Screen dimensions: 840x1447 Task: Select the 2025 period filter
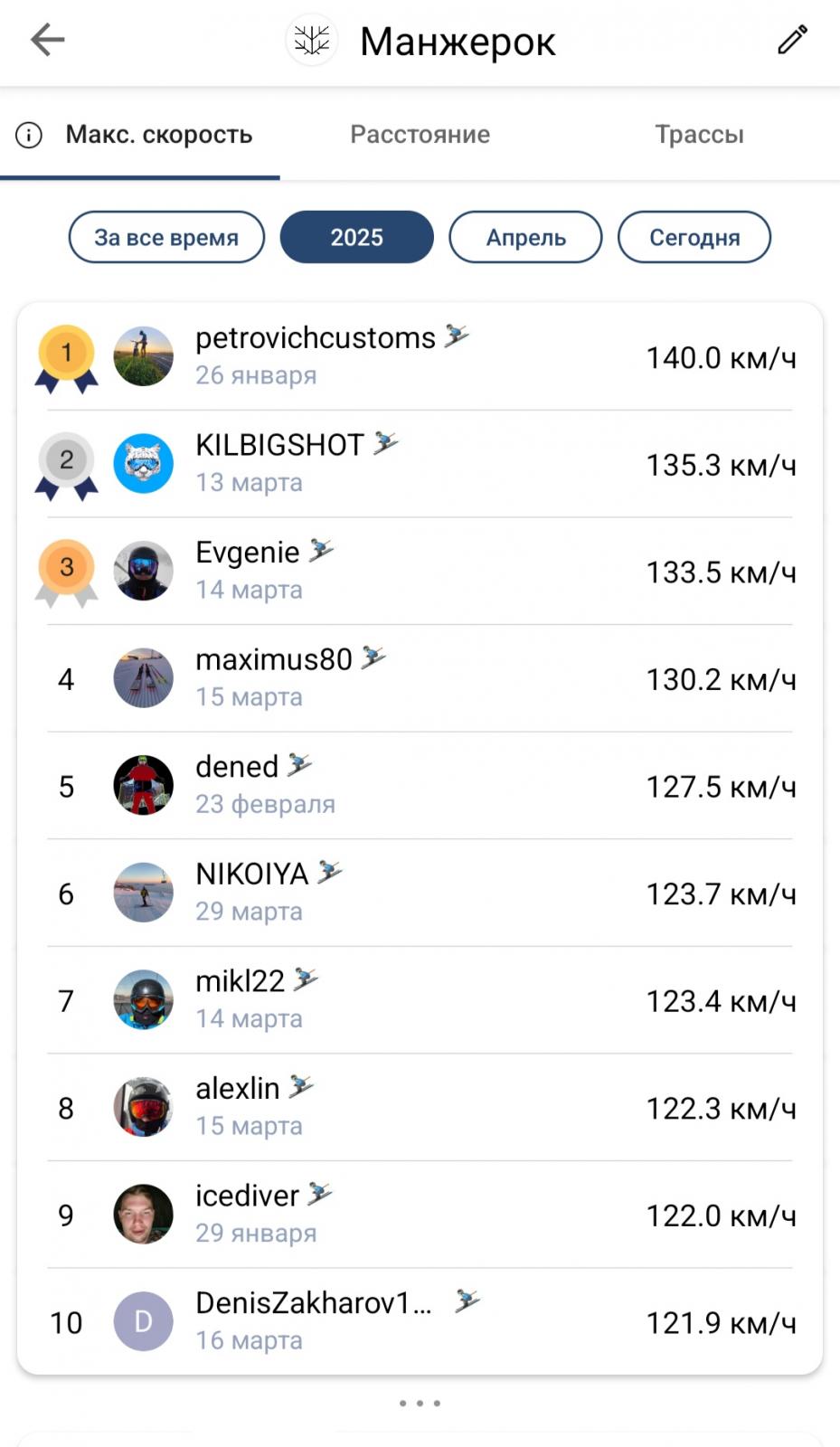click(x=357, y=237)
